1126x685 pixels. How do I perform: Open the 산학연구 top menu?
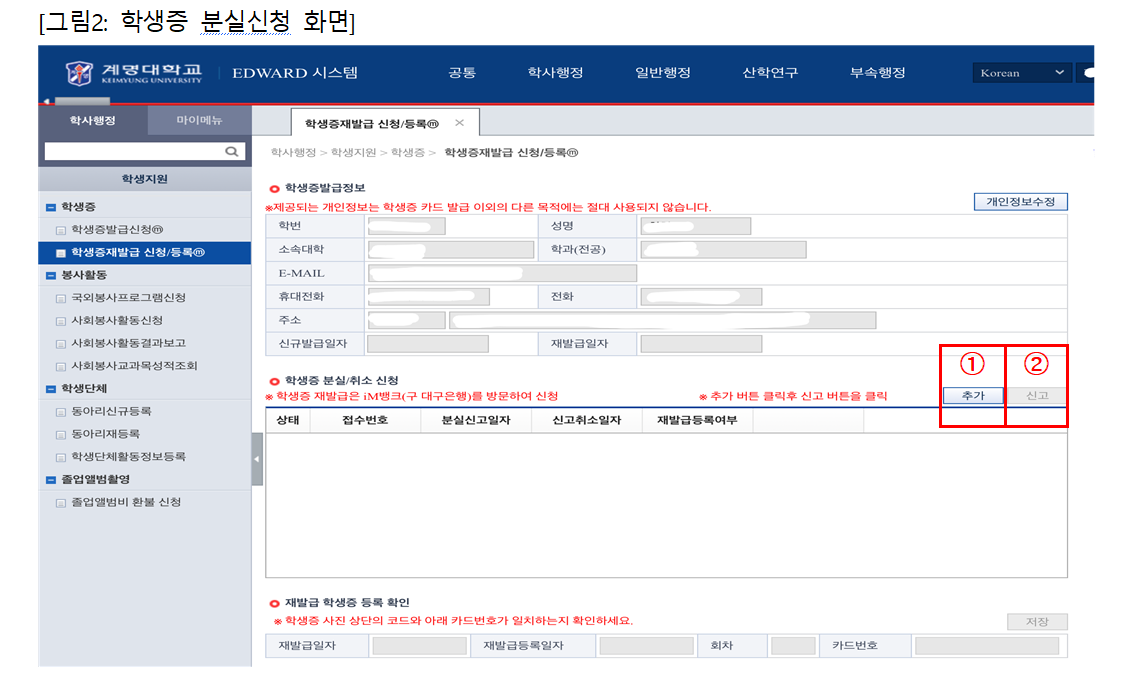tap(770, 73)
